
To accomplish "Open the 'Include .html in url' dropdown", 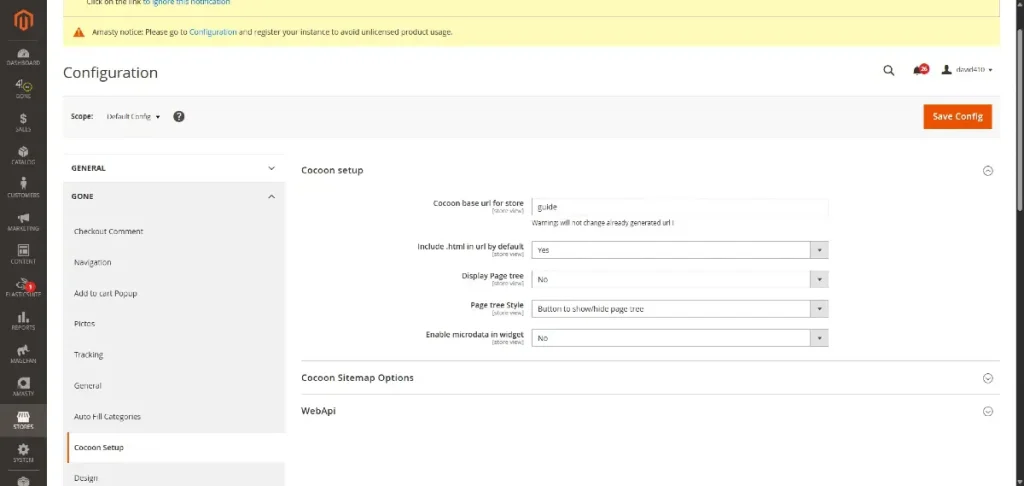I will (x=679, y=250).
